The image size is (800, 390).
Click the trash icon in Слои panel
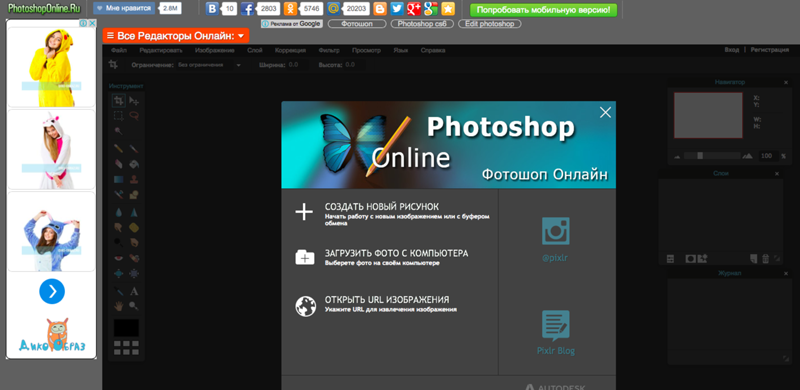click(x=765, y=258)
